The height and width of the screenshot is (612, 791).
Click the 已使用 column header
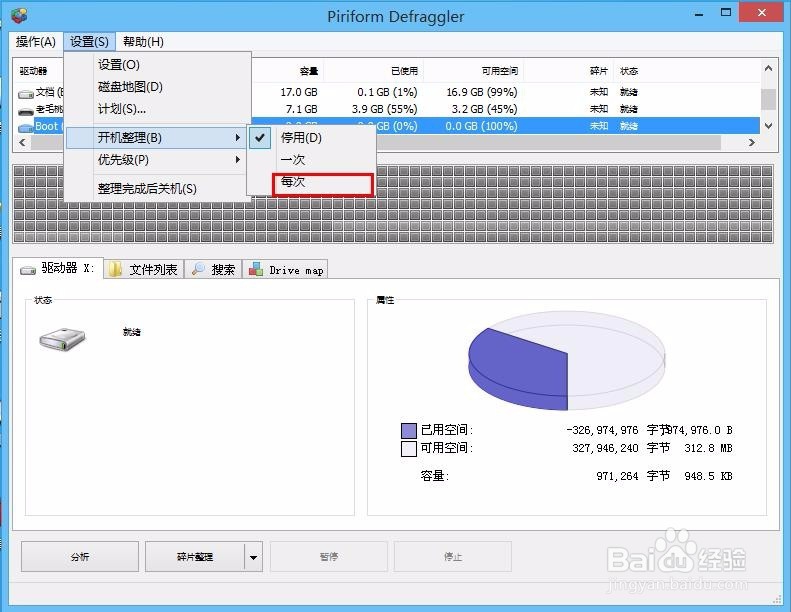click(373, 71)
